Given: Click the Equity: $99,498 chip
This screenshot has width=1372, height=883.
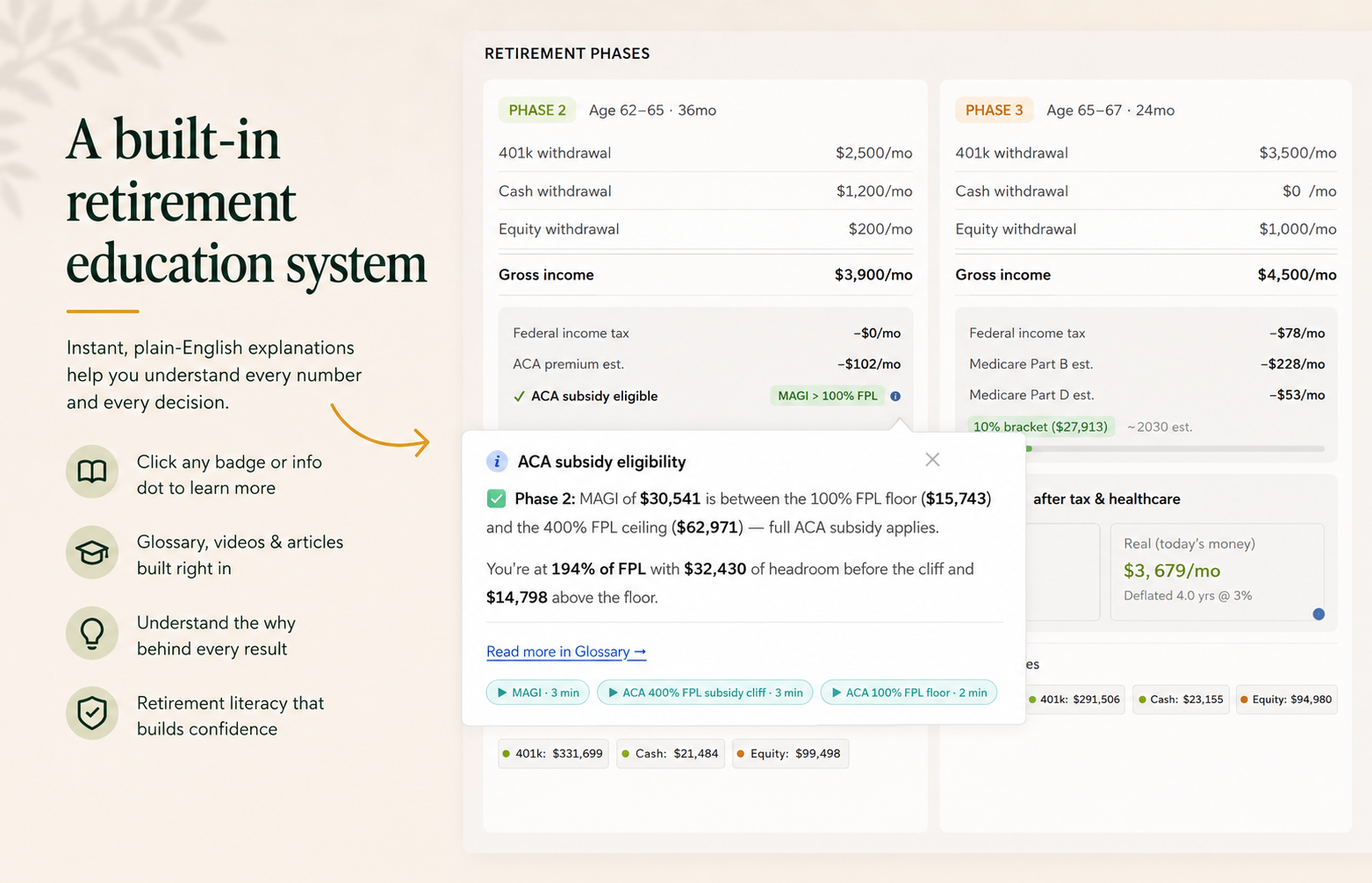Looking at the screenshot, I should [790, 753].
